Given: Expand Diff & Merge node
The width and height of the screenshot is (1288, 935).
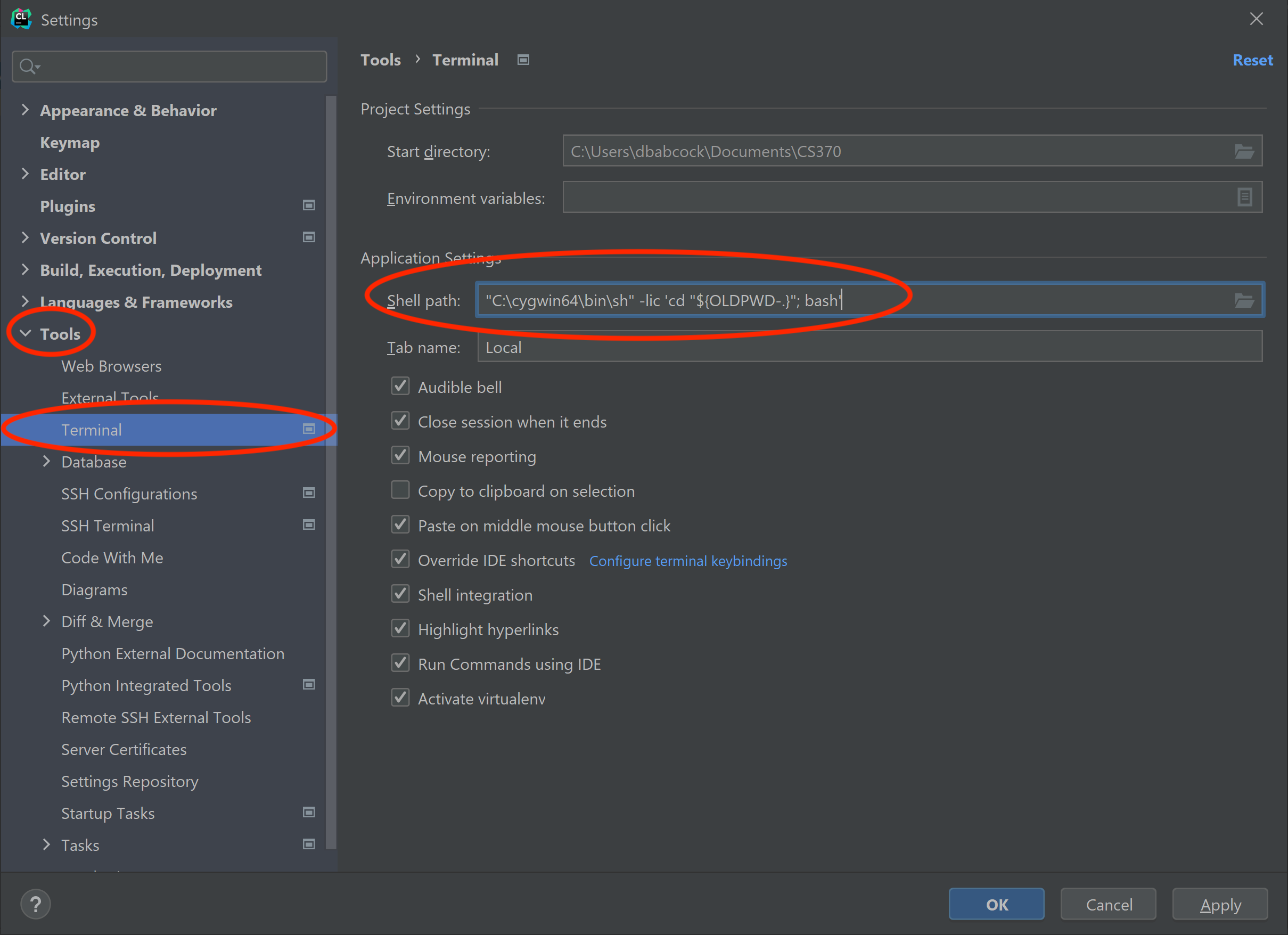Looking at the screenshot, I should [x=46, y=621].
